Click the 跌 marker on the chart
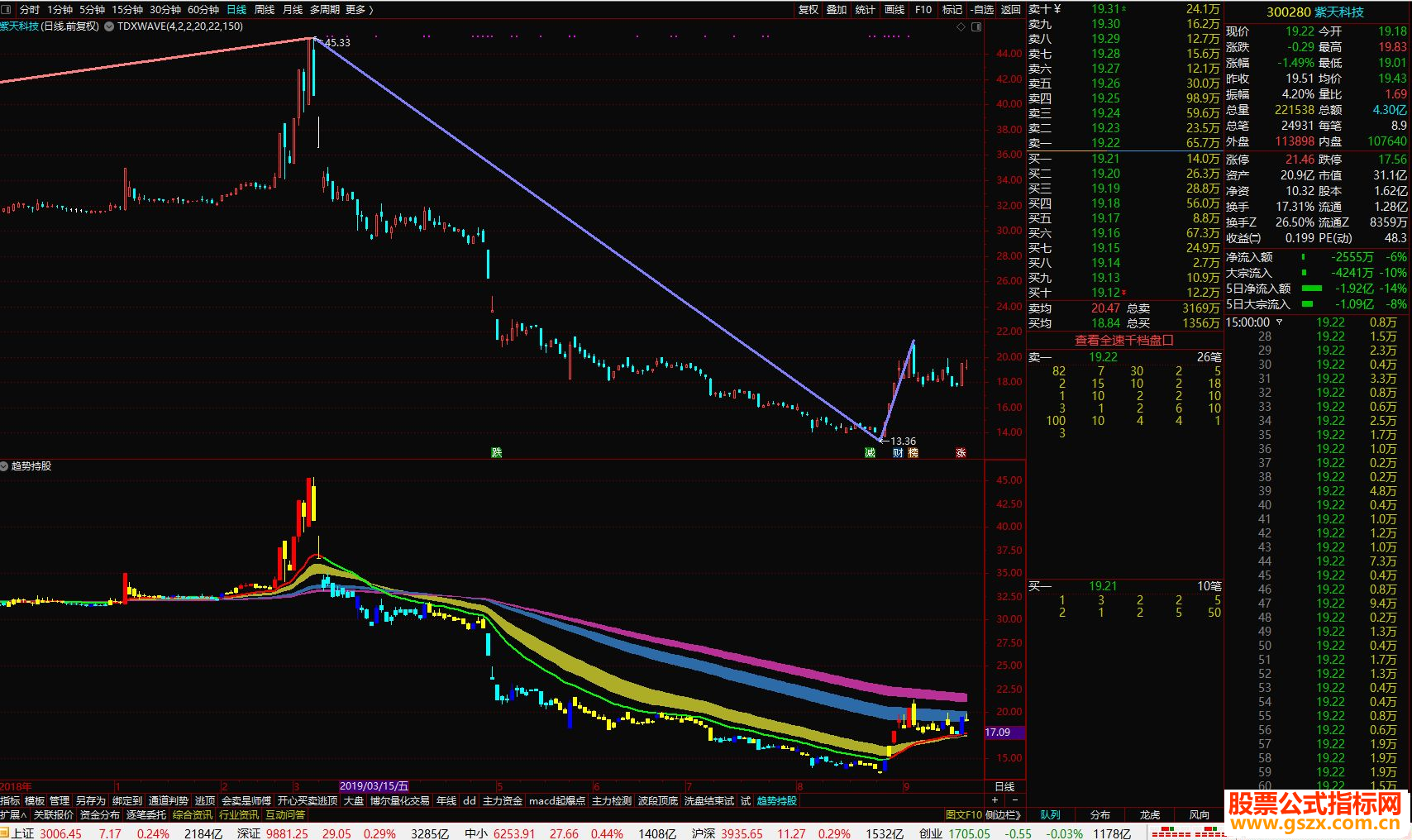 tap(496, 452)
